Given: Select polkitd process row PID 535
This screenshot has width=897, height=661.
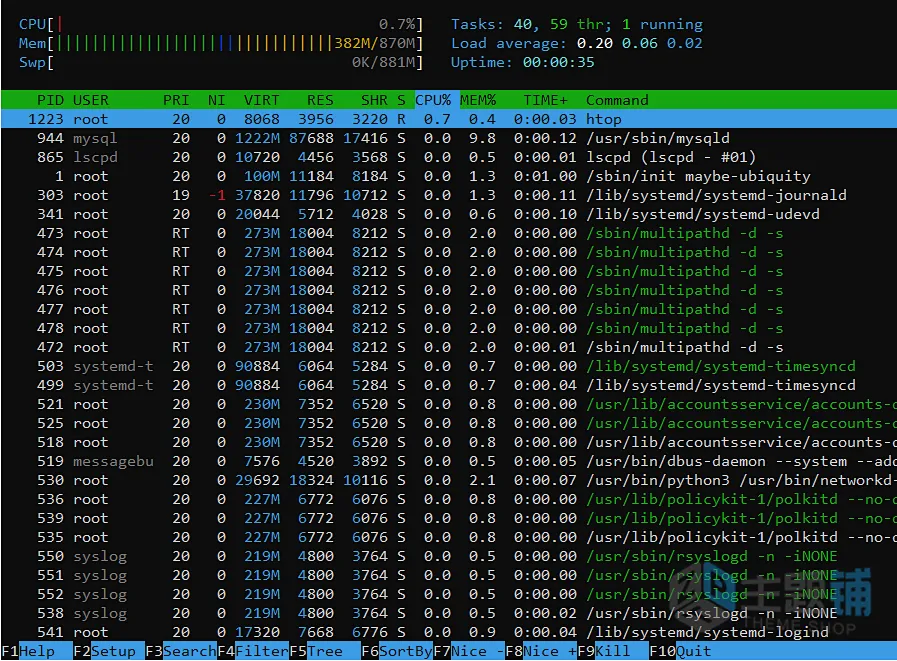Looking at the screenshot, I should (x=448, y=537).
